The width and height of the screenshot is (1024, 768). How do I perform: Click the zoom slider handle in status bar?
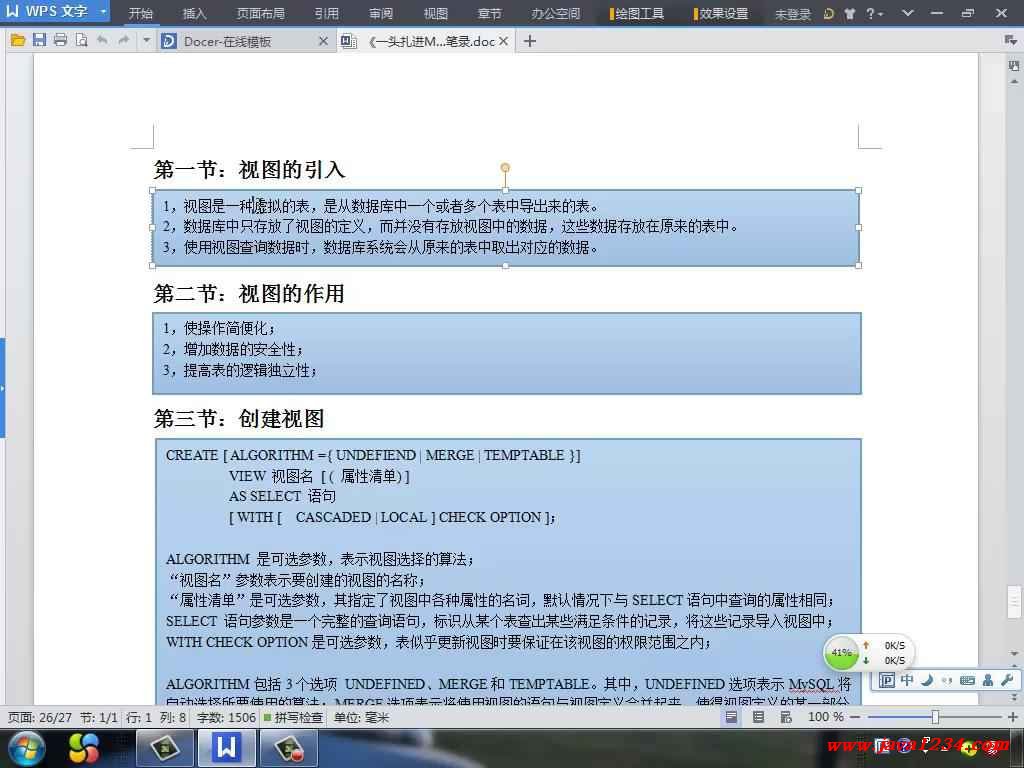[x=935, y=717]
